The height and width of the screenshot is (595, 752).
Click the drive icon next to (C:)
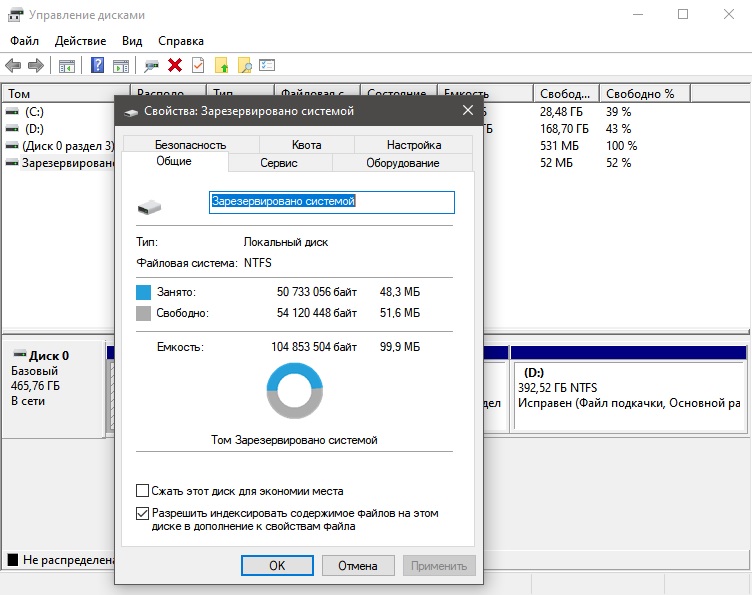[x=12, y=112]
